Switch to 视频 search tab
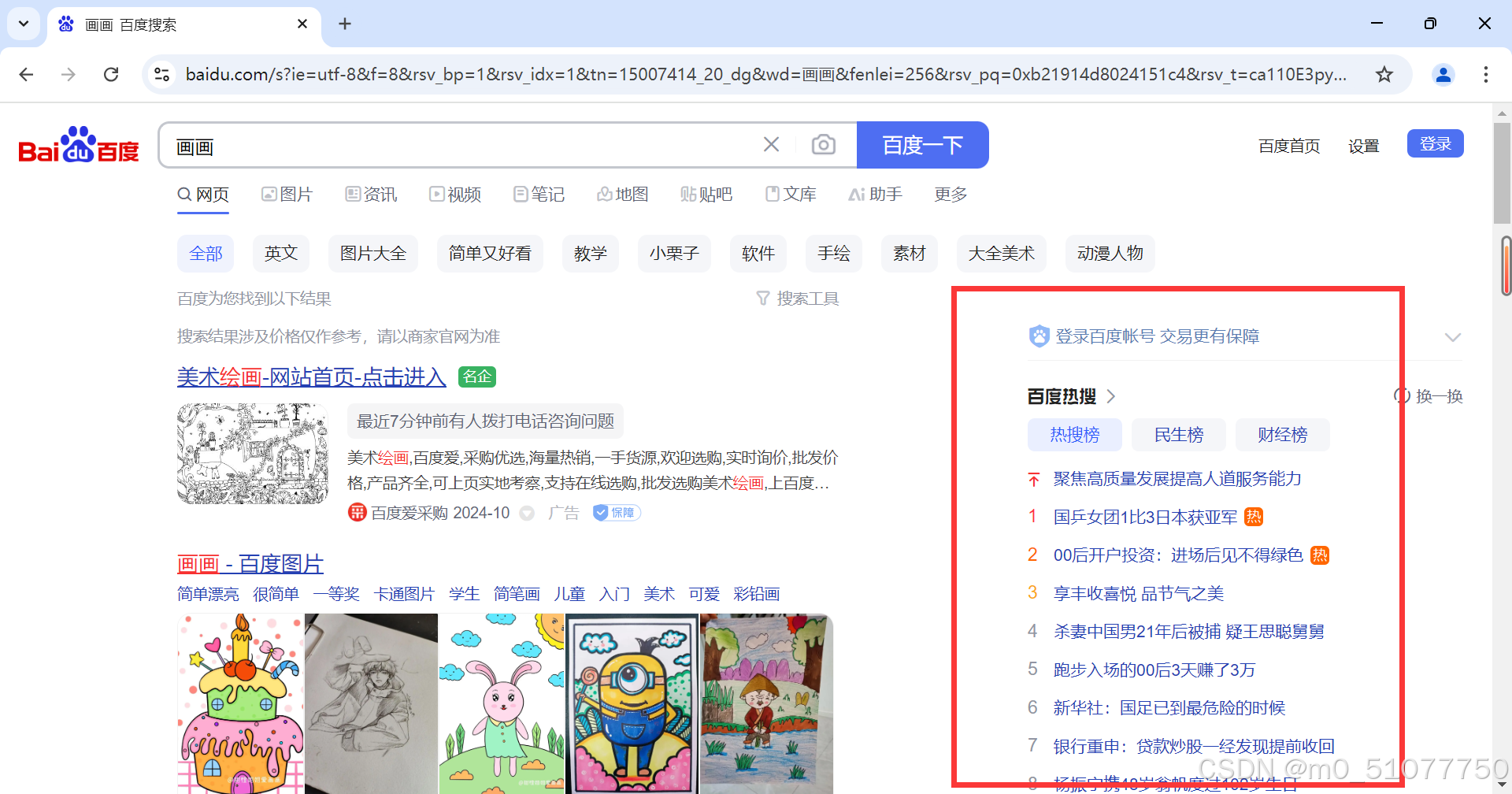The height and width of the screenshot is (794, 1512). 455,195
